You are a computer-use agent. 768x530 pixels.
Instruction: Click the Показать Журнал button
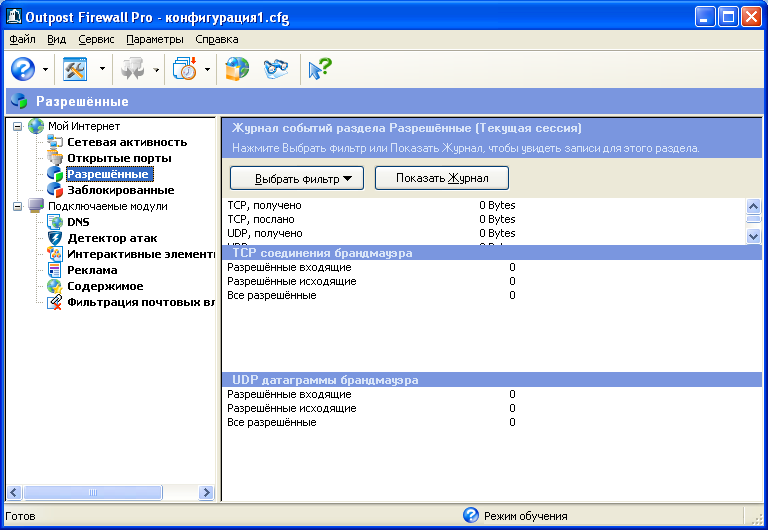click(442, 178)
